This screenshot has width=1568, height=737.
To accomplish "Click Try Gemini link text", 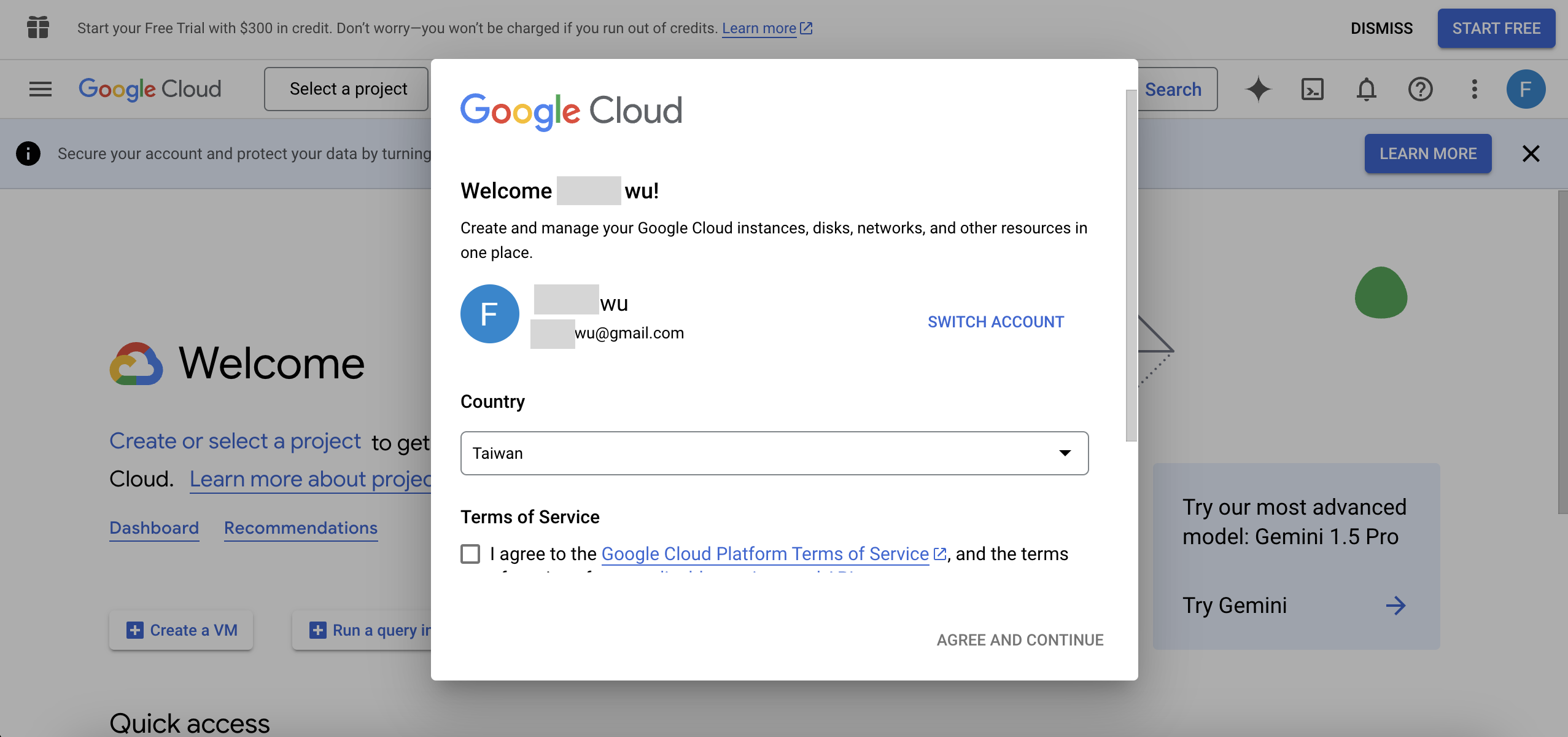I will coord(1235,606).
